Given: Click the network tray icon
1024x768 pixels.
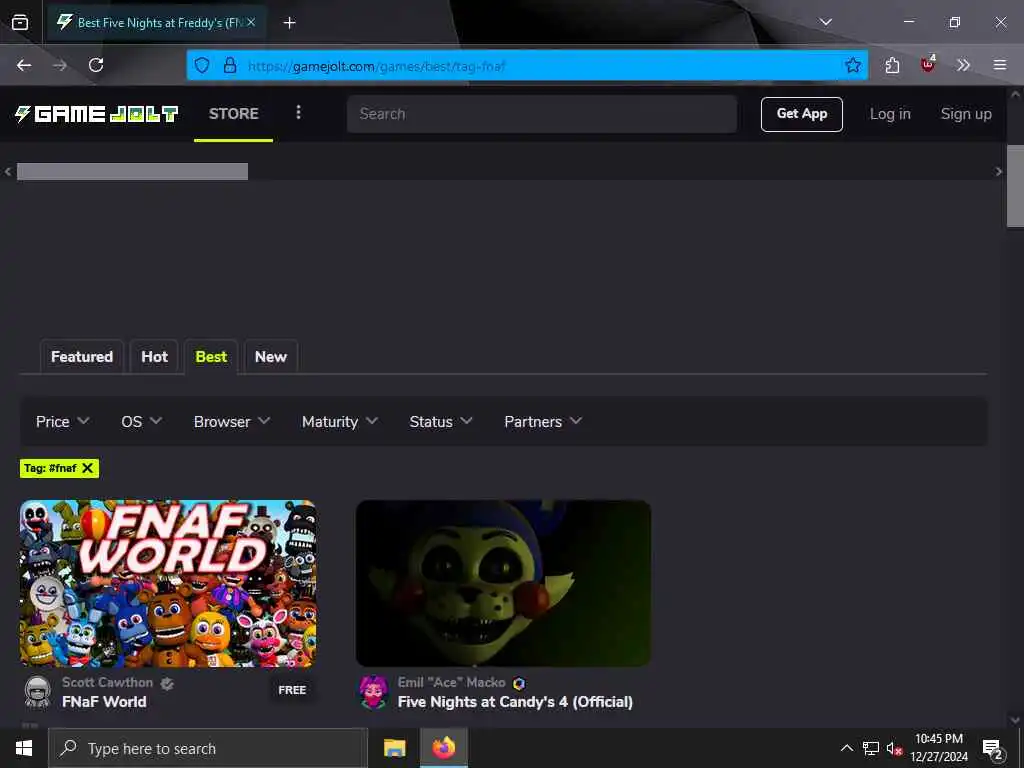Looking at the screenshot, I should pyautogui.click(x=871, y=749).
